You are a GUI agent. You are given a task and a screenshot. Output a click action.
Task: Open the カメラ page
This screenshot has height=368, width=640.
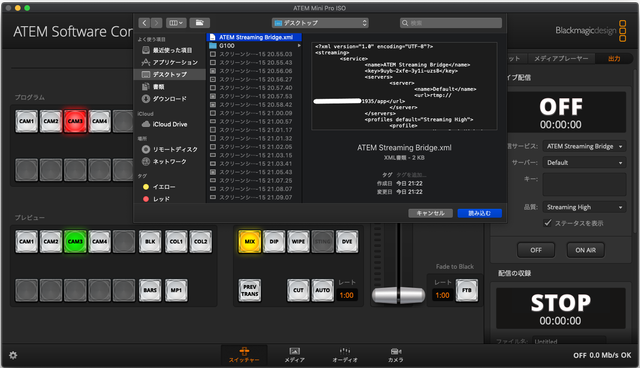(x=396, y=355)
